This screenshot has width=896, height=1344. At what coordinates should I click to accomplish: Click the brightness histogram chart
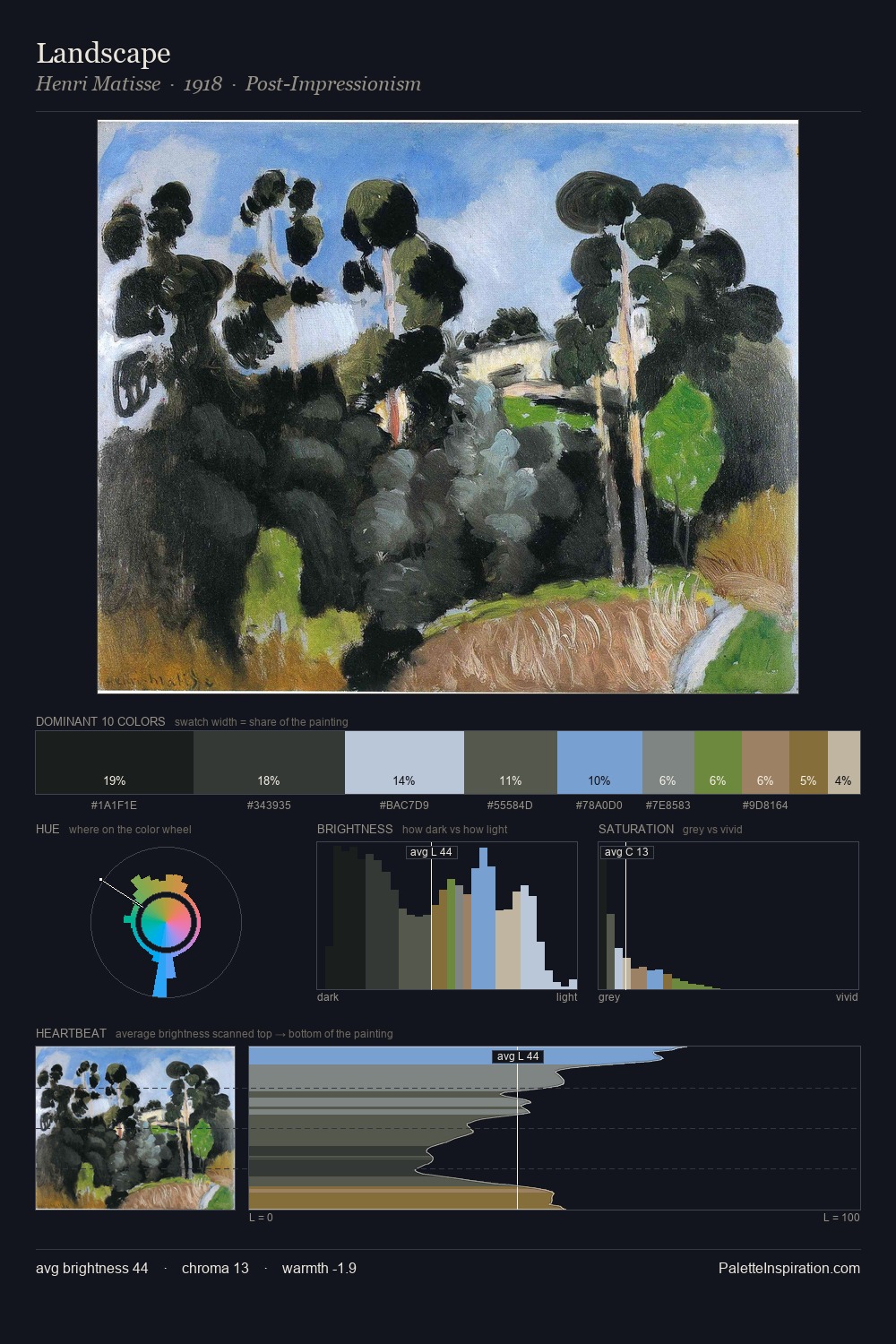447,916
